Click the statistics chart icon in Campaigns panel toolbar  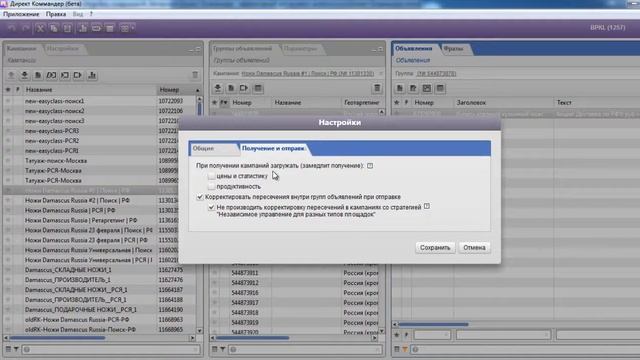[x=92, y=75]
